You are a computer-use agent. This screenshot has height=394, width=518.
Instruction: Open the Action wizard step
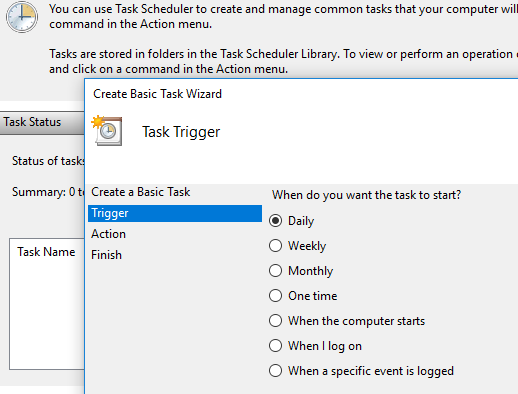(109, 234)
